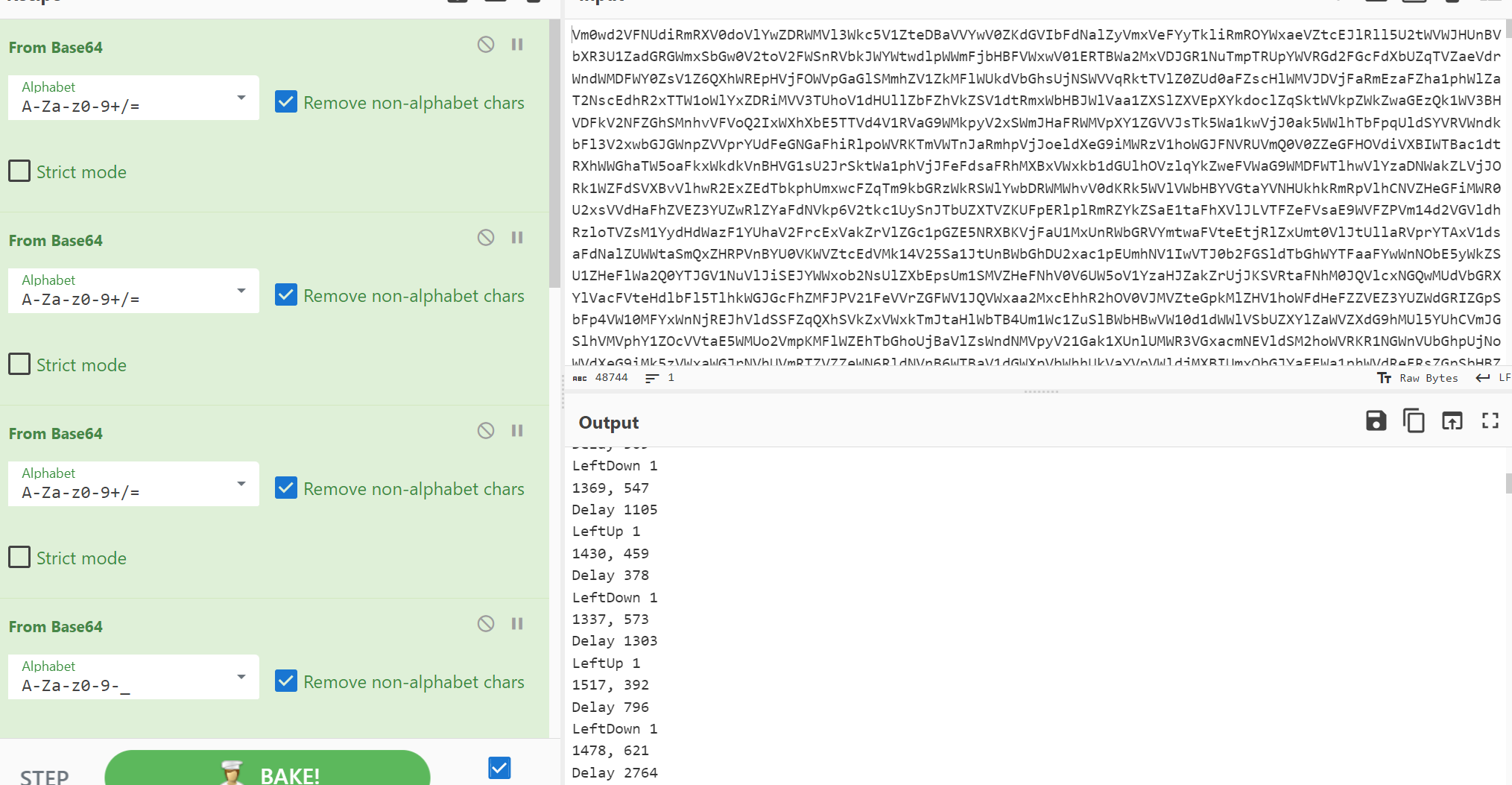Click the output pane vertical scrollbar
Viewport: 1512px width, 785px height.
1508,483
